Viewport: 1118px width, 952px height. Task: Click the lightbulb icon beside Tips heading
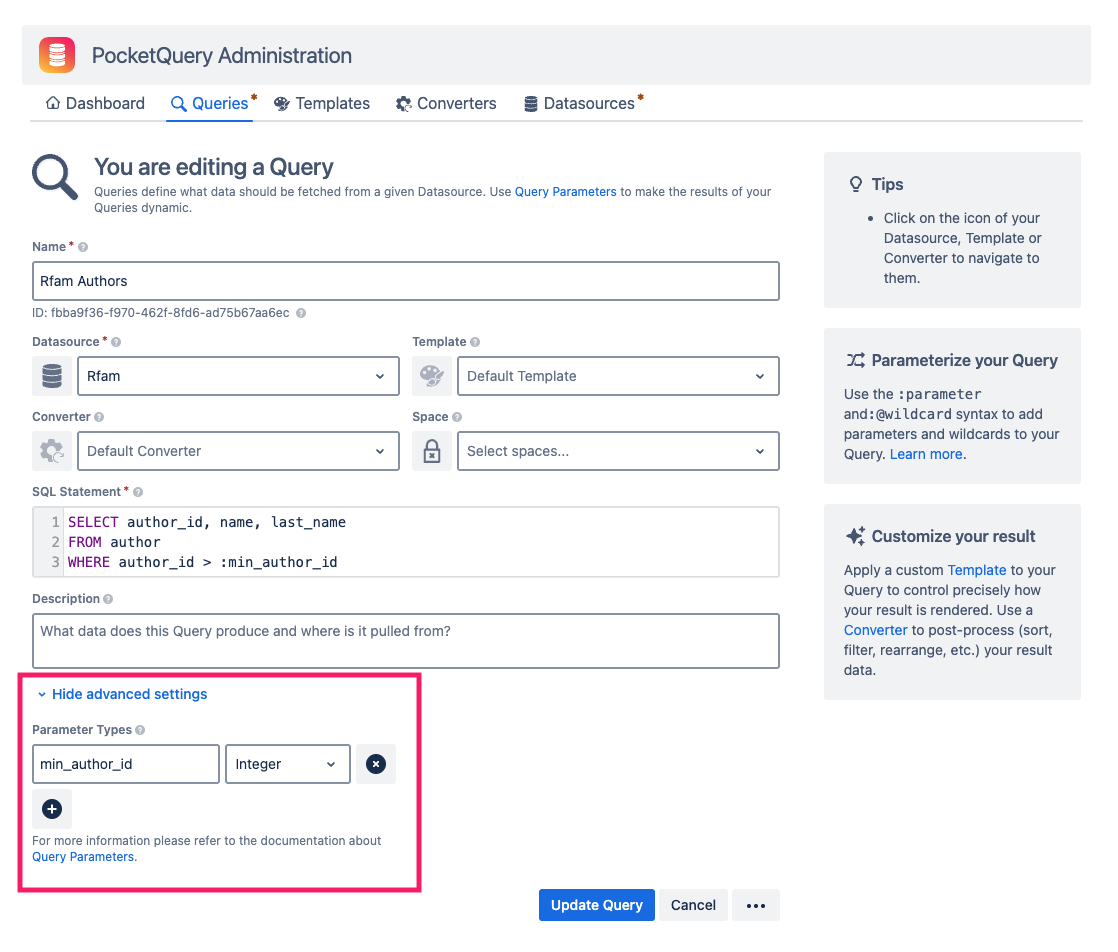856,184
